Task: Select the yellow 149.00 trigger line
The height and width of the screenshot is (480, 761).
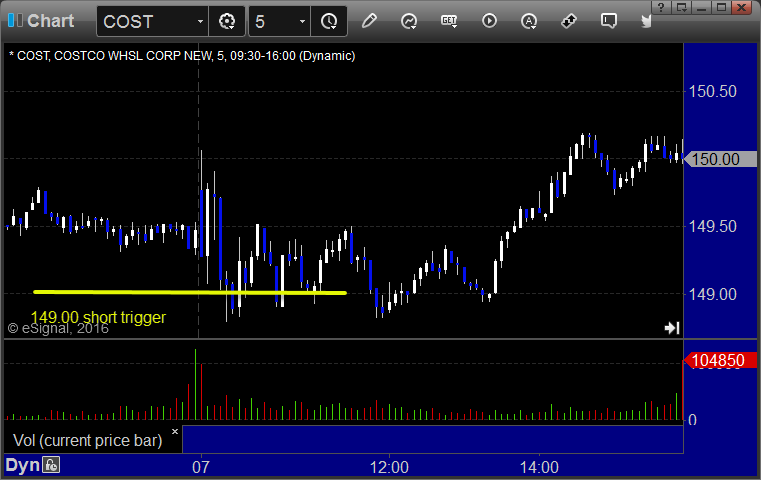Action: point(190,292)
